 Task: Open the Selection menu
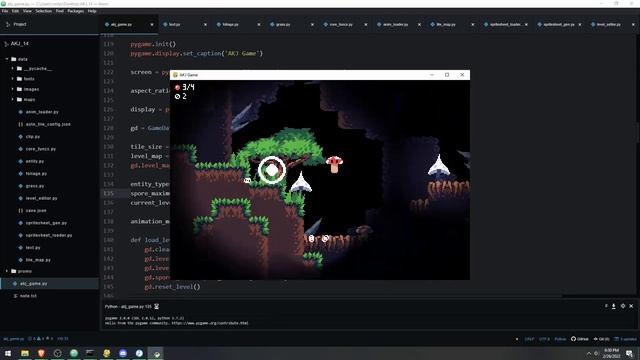pyautogui.click(x=43, y=11)
